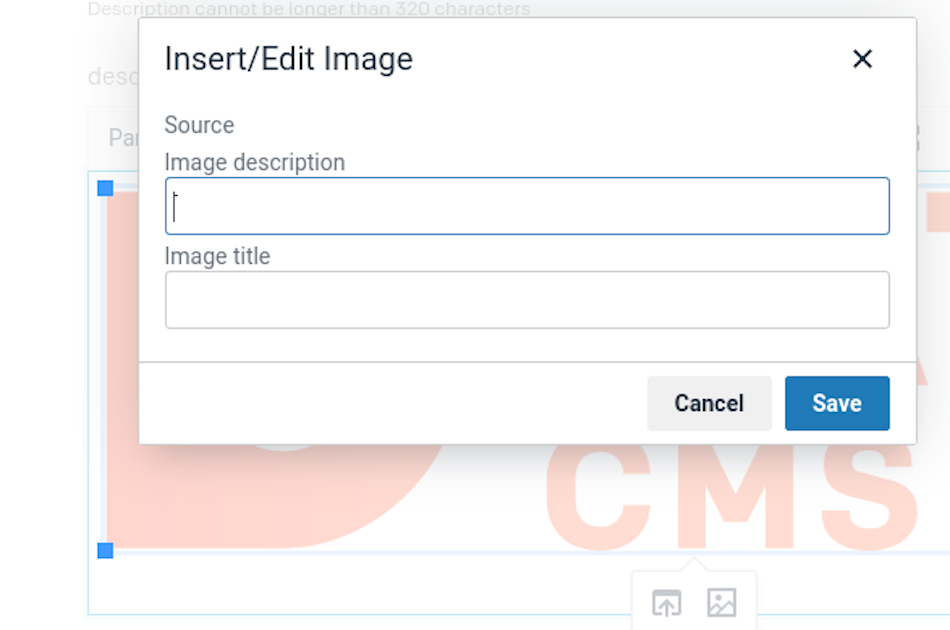
Task: Close the Insert/Edit Image dialog with the X
Action: click(x=862, y=59)
